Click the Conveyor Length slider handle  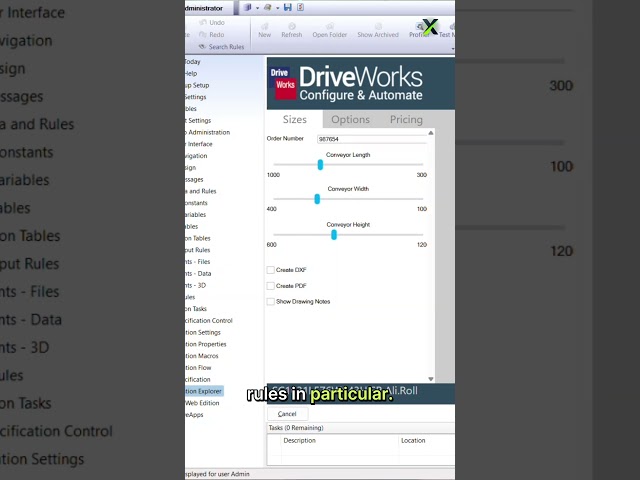pos(320,164)
